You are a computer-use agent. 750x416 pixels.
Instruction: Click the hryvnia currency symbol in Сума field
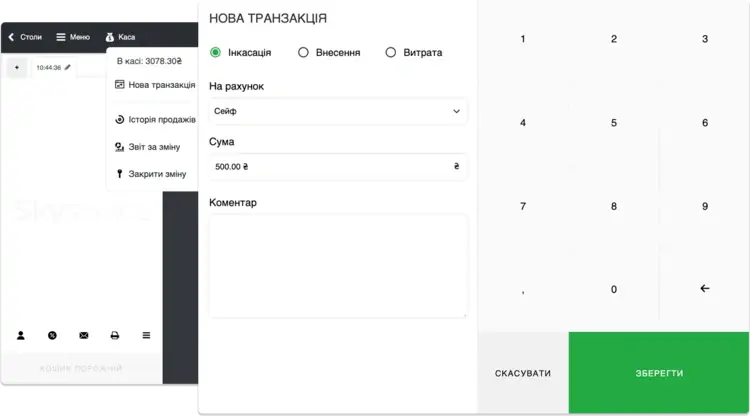click(456, 166)
